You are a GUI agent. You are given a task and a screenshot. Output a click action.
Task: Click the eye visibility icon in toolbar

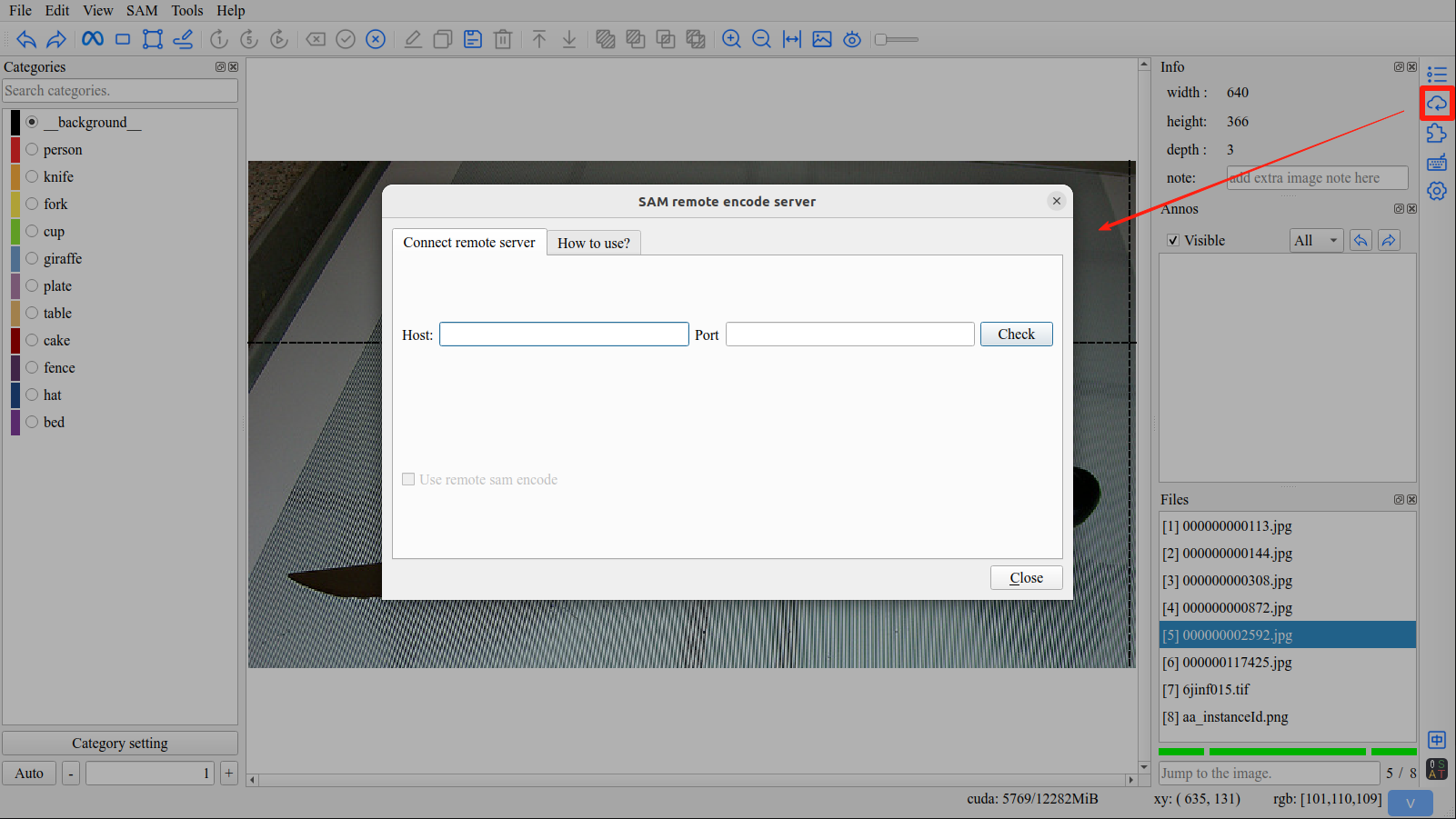[x=852, y=39]
